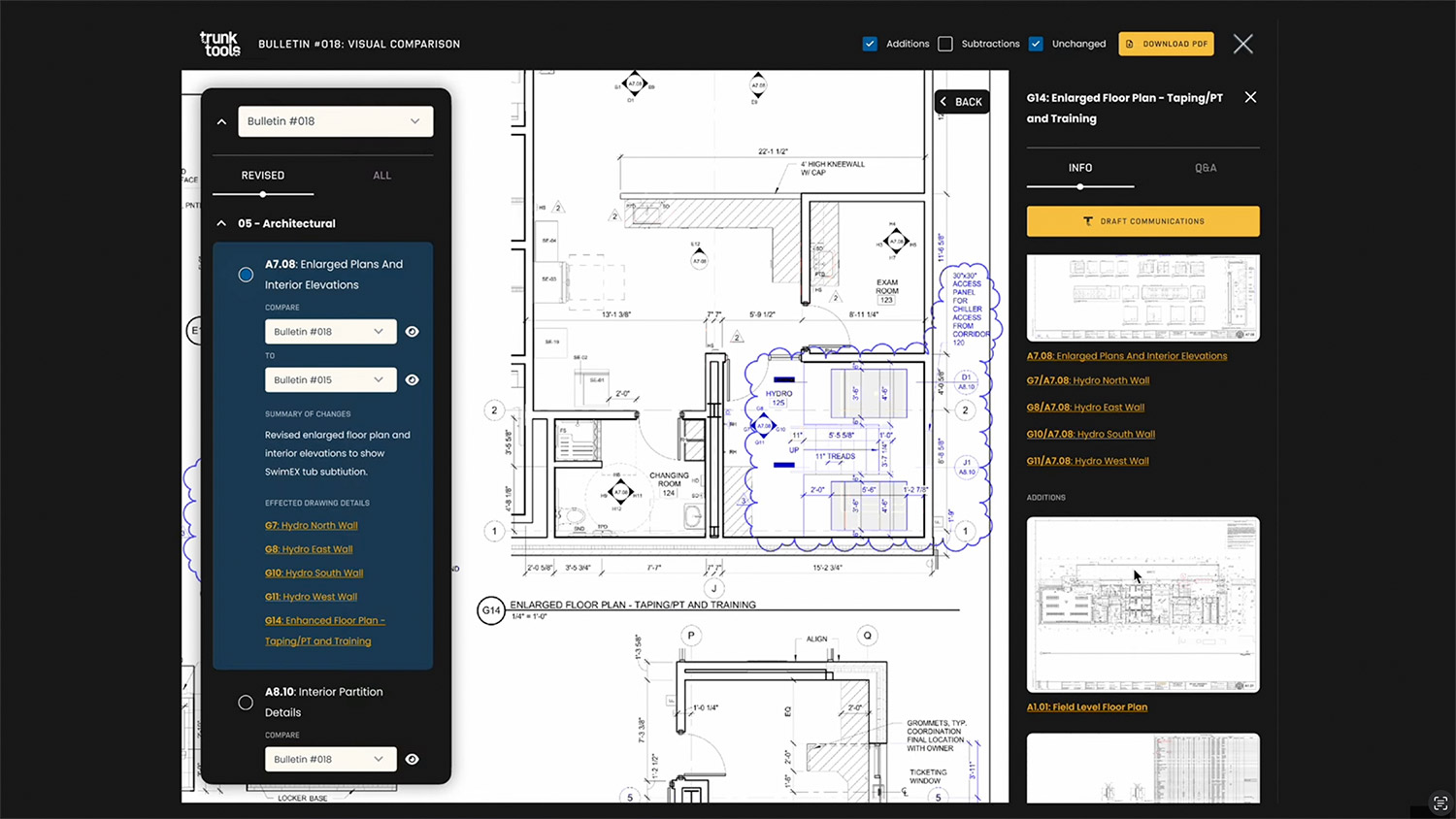
Task: Toggle eye icon for A7.08 Bulletin #018
Action: (x=412, y=332)
